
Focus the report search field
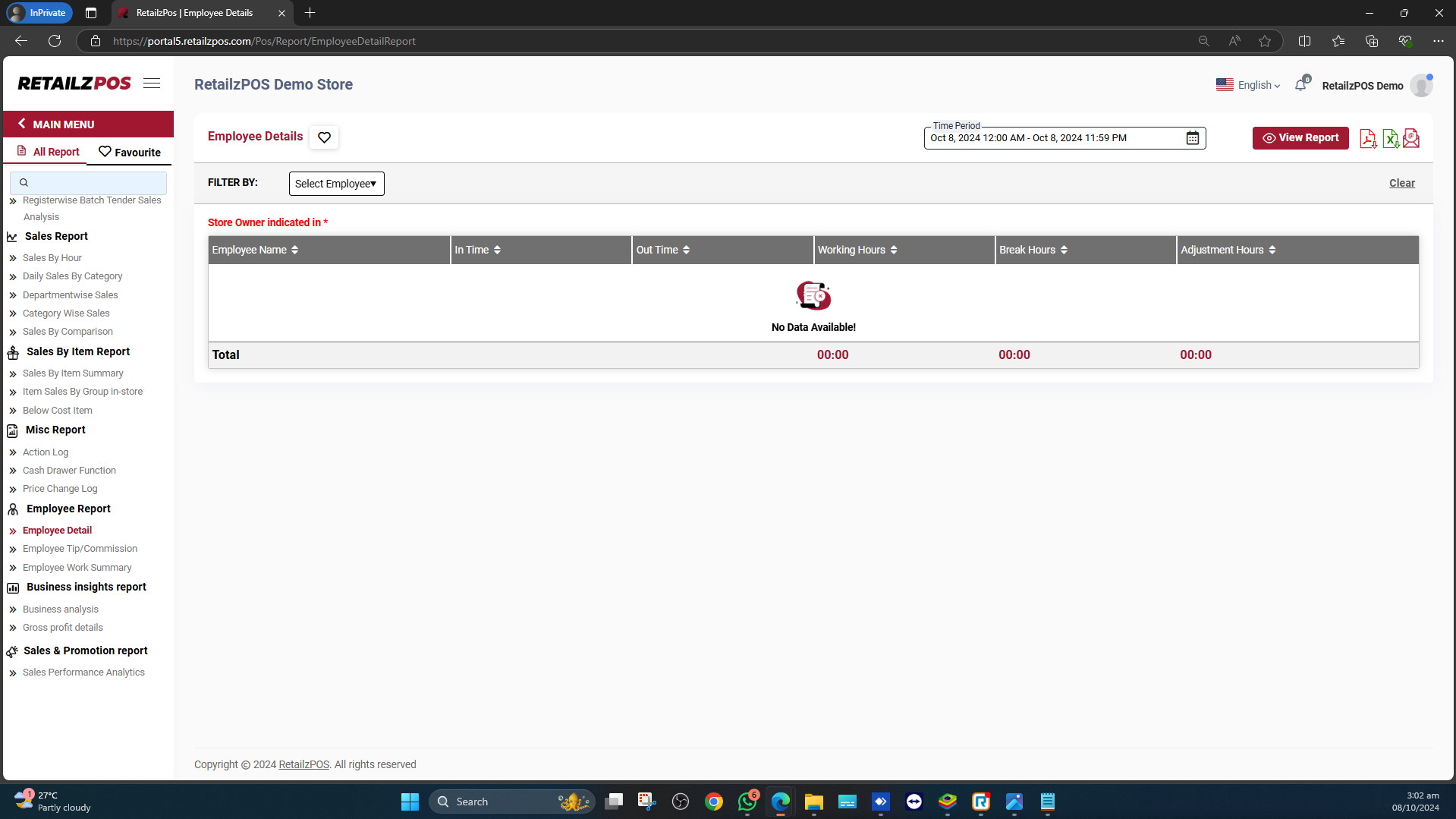pyautogui.click(x=89, y=182)
